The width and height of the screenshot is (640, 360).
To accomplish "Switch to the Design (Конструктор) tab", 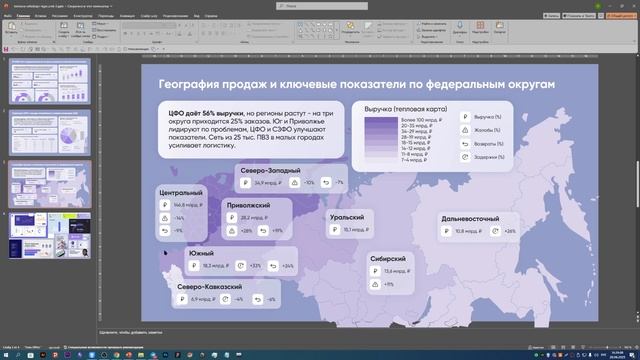I will (83, 16).
